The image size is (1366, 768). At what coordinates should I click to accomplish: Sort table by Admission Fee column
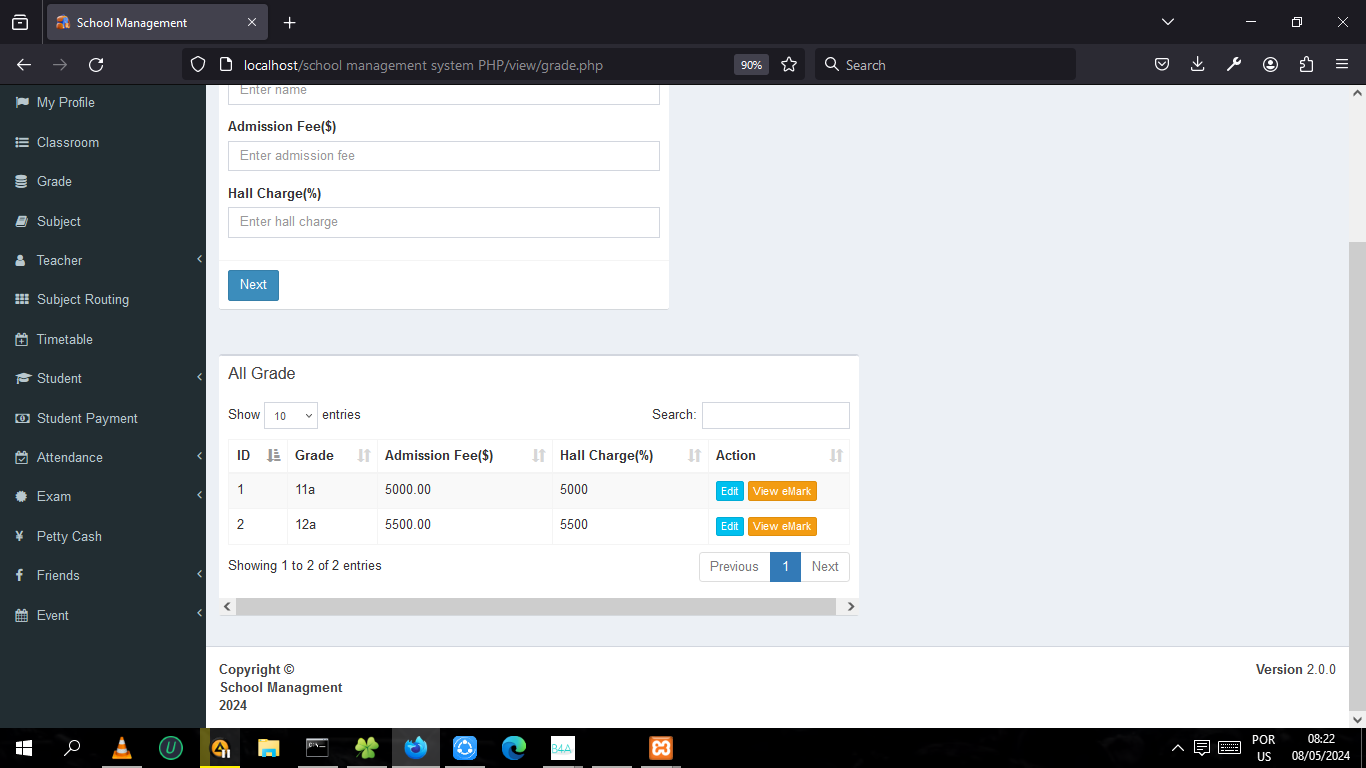pos(465,456)
